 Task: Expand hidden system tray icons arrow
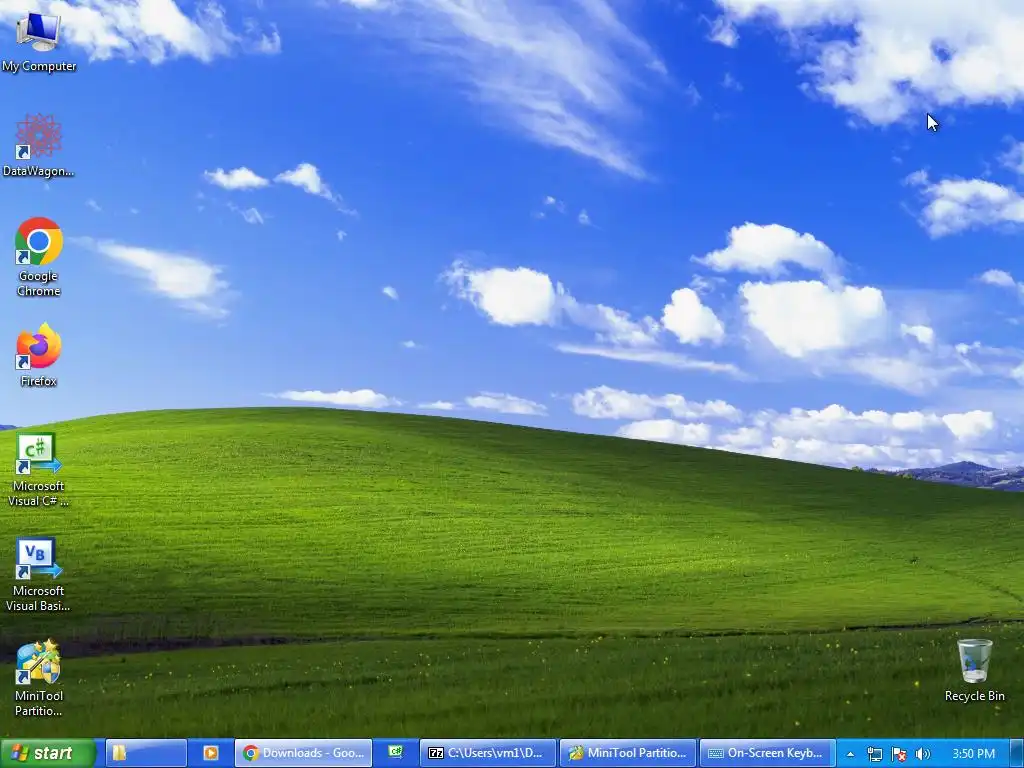coord(850,754)
